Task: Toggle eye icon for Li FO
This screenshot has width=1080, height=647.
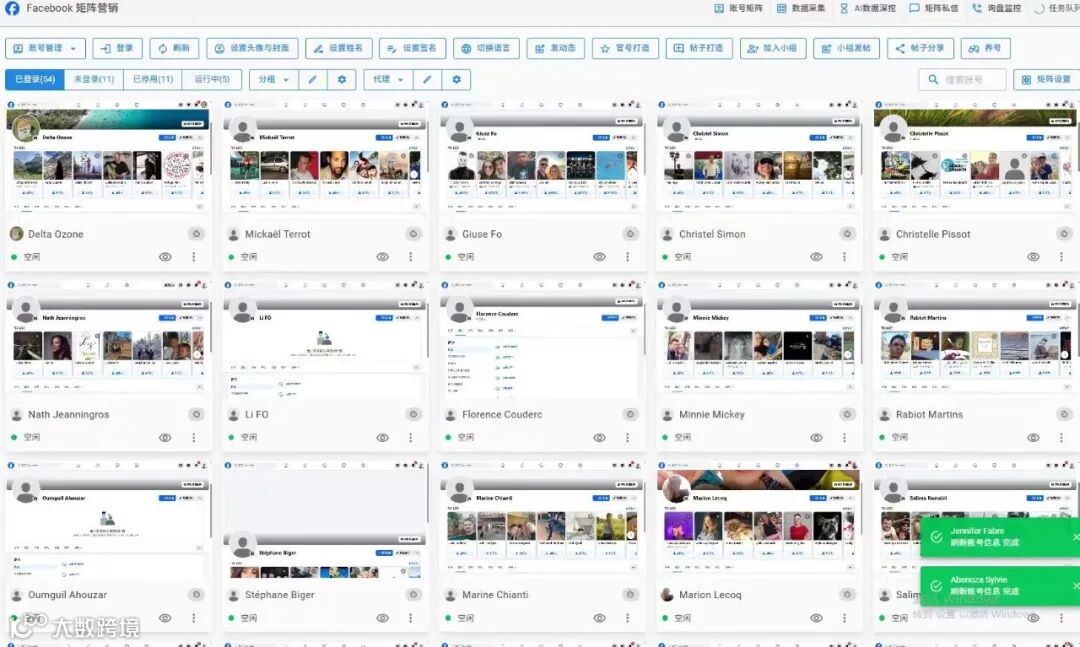Action: (382, 438)
